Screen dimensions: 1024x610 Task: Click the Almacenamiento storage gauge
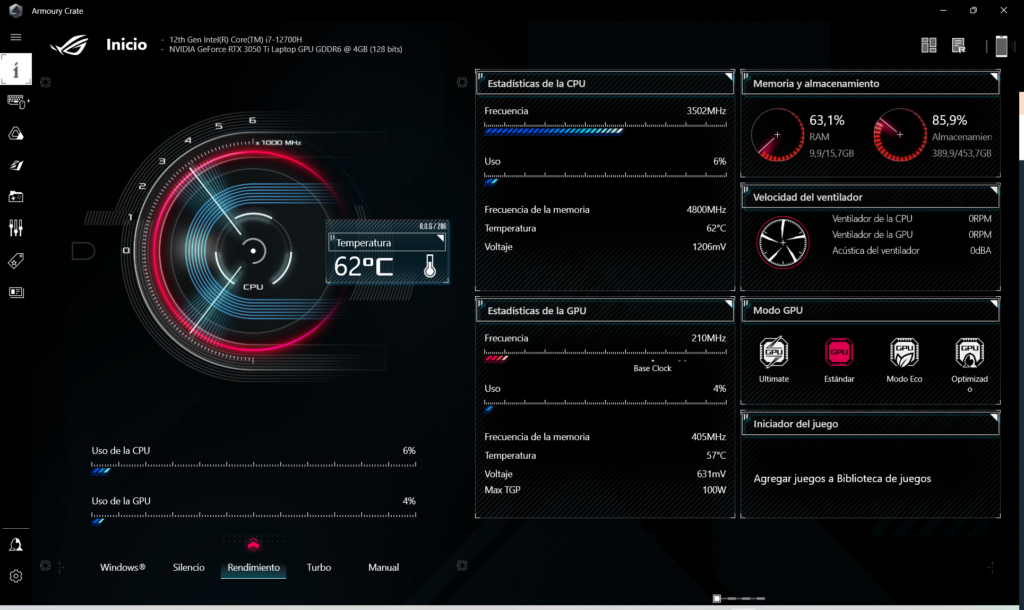click(900, 135)
